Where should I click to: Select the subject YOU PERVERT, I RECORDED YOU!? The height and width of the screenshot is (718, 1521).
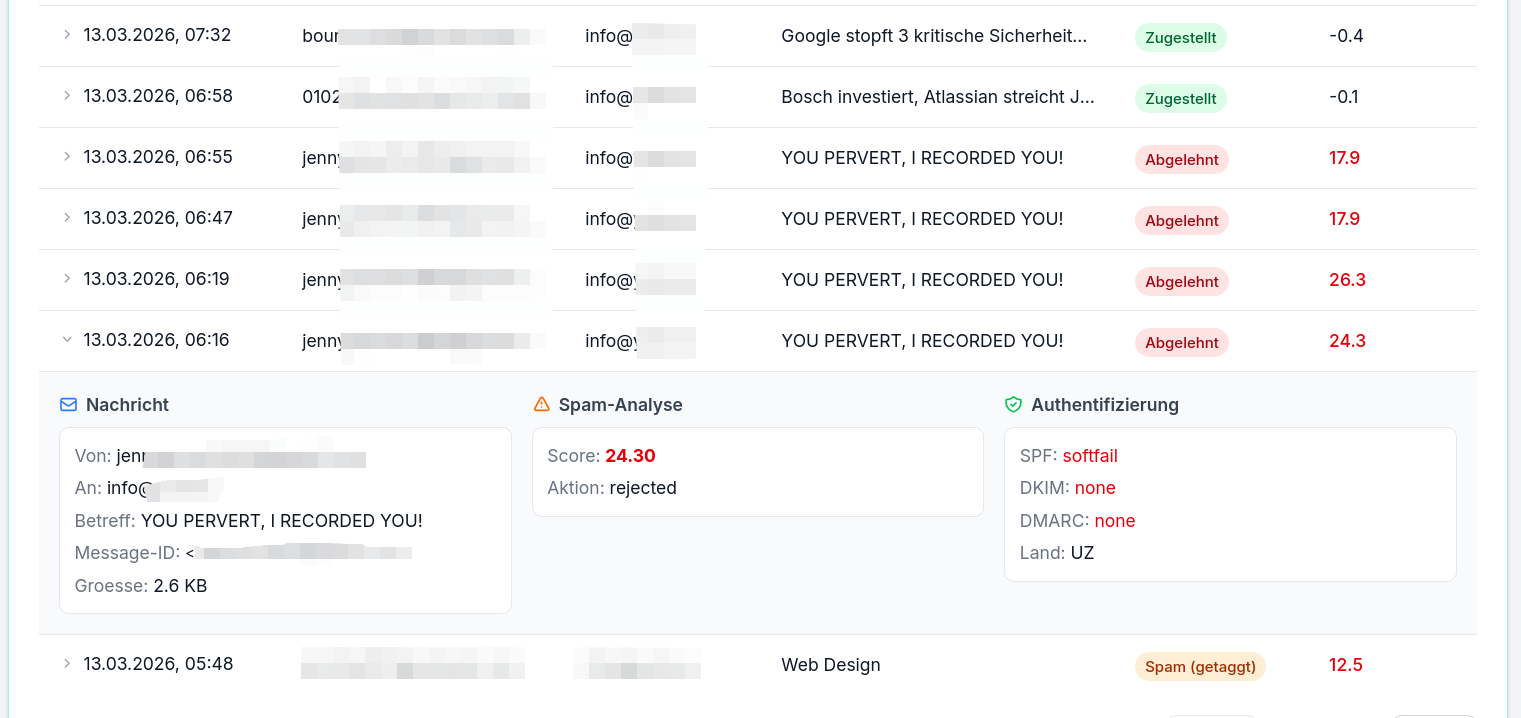pos(283,520)
